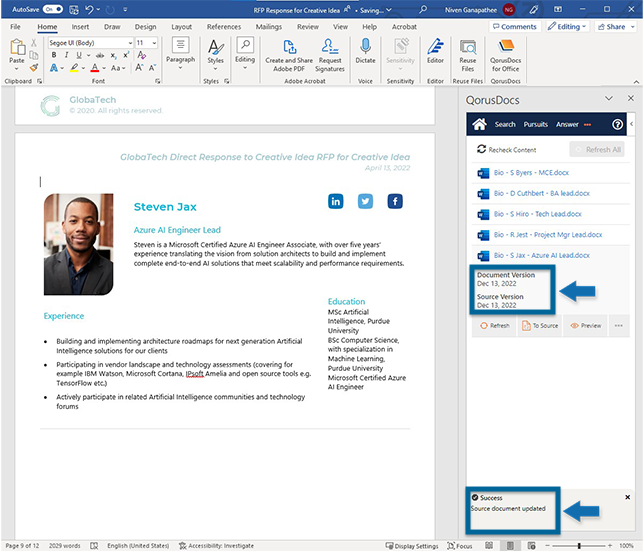Launch QorusDocs for Office add-in
Image resolution: width=644 pixels, height=551 pixels.
coord(506,55)
